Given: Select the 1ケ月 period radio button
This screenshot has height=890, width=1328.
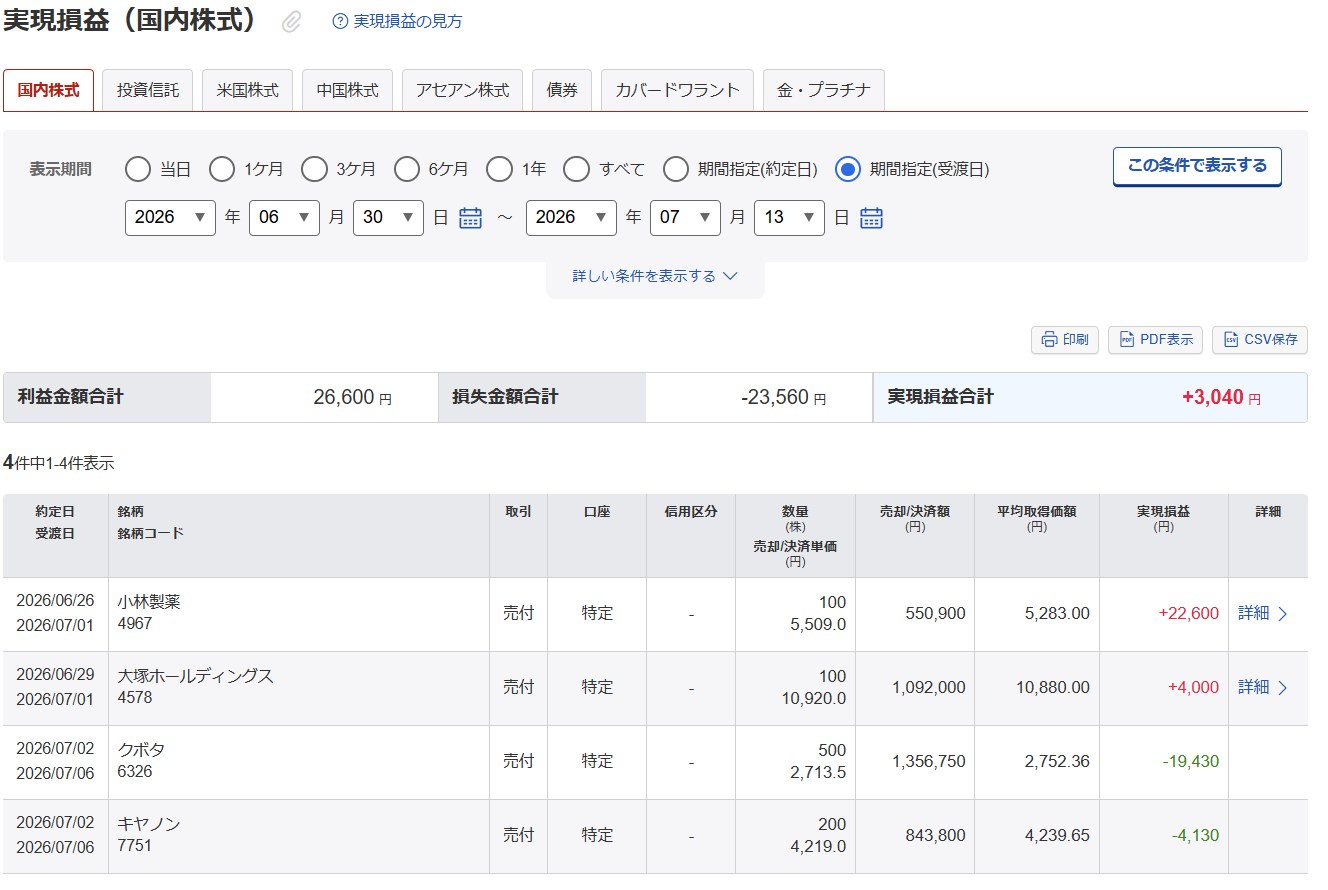Looking at the screenshot, I should pyautogui.click(x=222, y=170).
